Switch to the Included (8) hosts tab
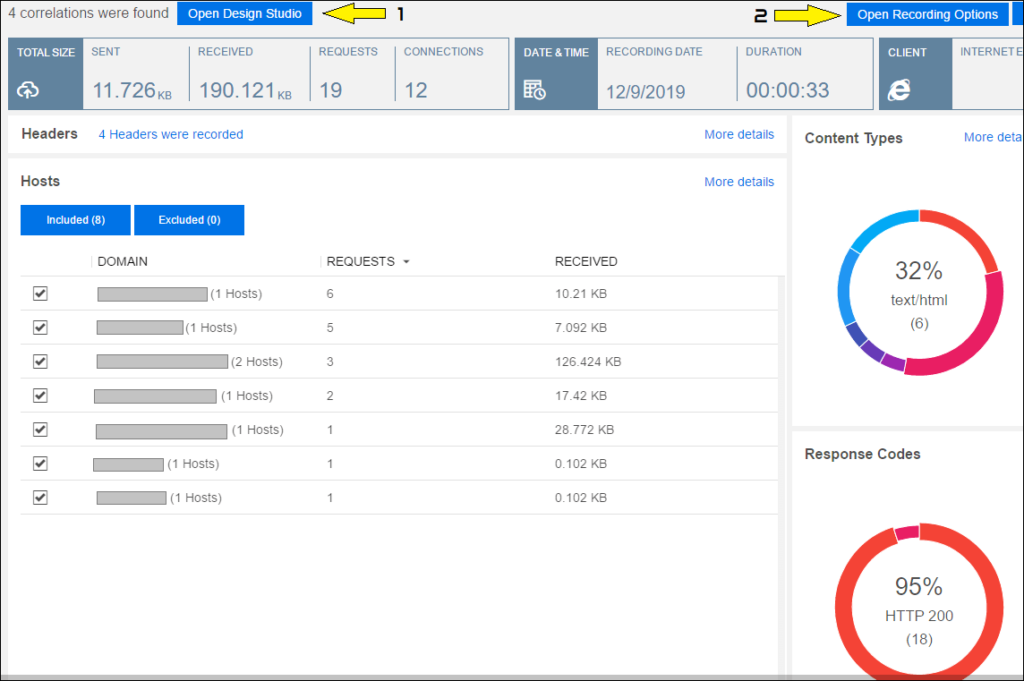Image resolution: width=1024 pixels, height=681 pixels. click(x=75, y=220)
